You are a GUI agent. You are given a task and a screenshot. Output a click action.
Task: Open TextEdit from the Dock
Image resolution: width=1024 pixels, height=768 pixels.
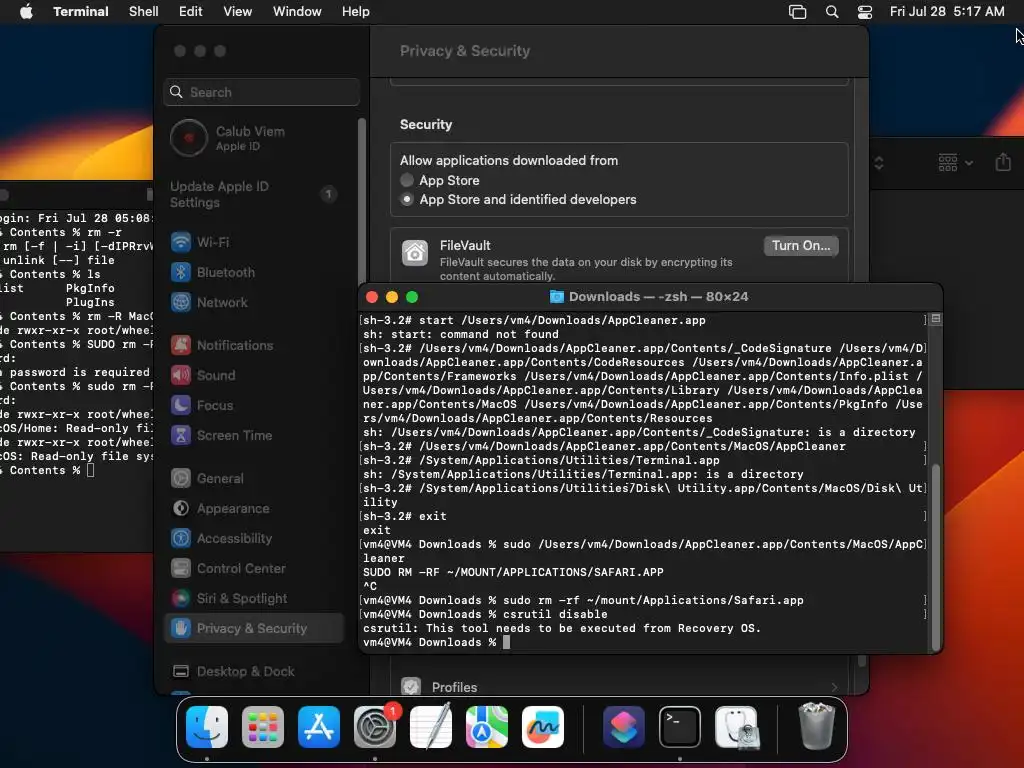[431, 727]
